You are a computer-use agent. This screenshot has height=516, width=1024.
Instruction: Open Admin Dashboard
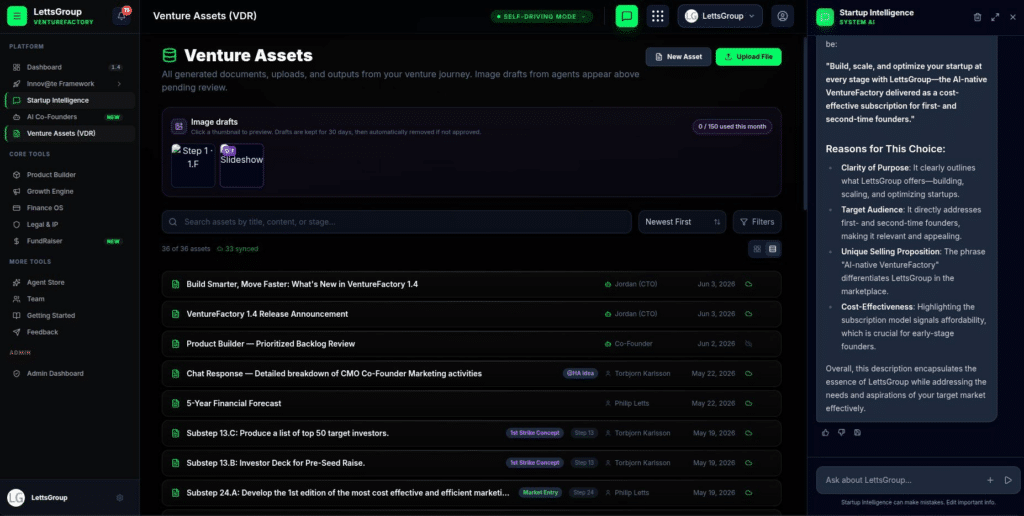[69, 374]
